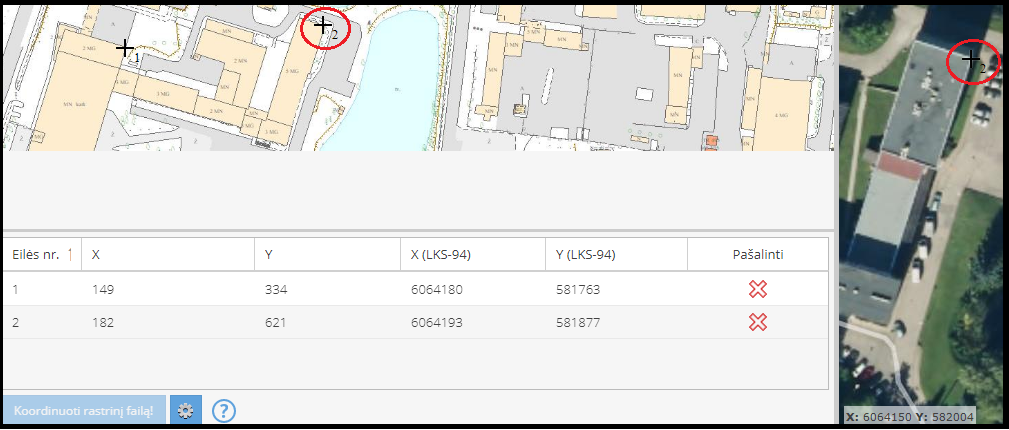
Task: Select circled marker 2 on the vector map
Action: [323, 25]
